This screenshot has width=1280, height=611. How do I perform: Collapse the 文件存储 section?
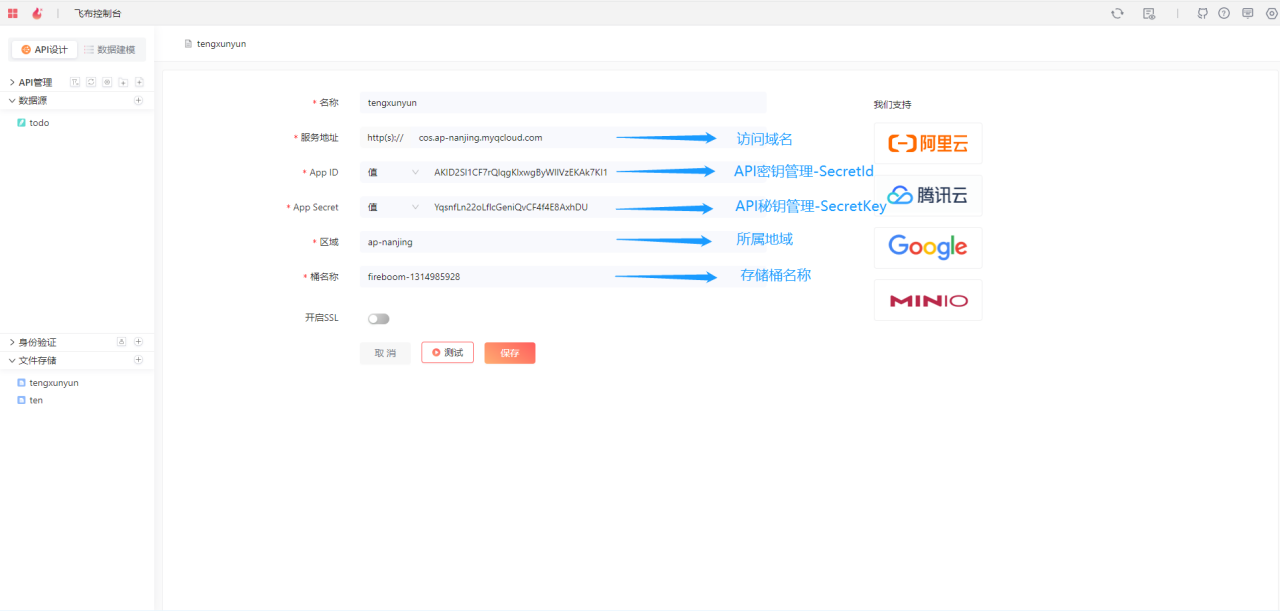[12, 360]
